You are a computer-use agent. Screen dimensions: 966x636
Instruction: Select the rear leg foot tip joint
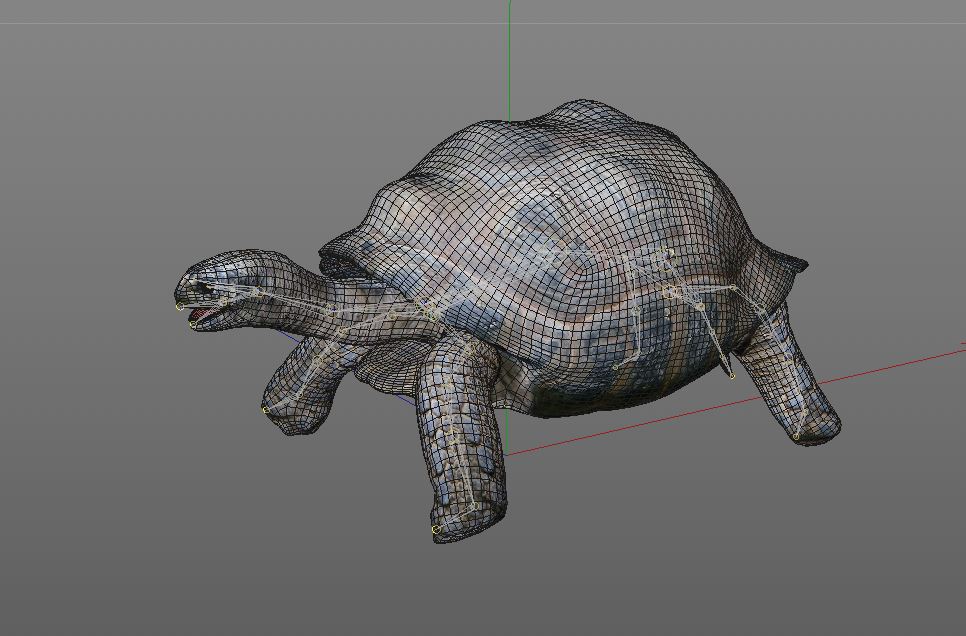tap(796, 436)
